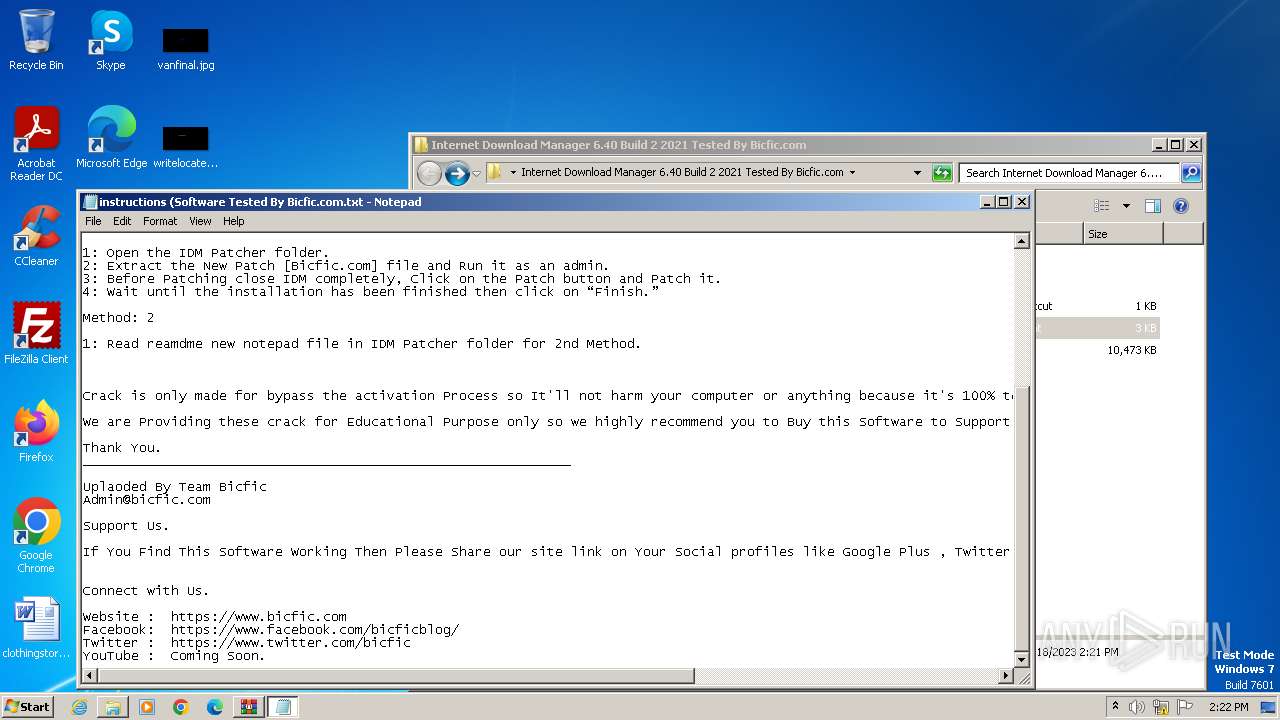The width and height of the screenshot is (1280, 720).
Task: Click the "Admin@bicfic.com" text in Notepad
Action: [146, 500]
